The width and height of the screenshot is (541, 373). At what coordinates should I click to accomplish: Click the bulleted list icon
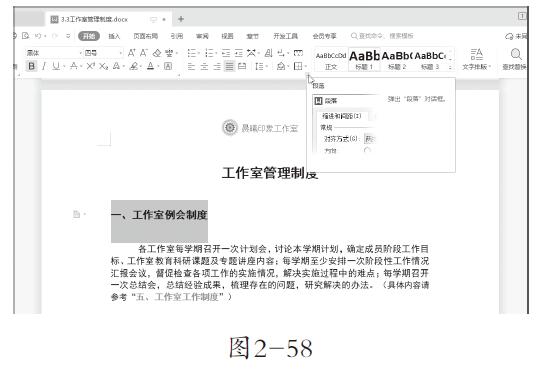(x=191, y=53)
